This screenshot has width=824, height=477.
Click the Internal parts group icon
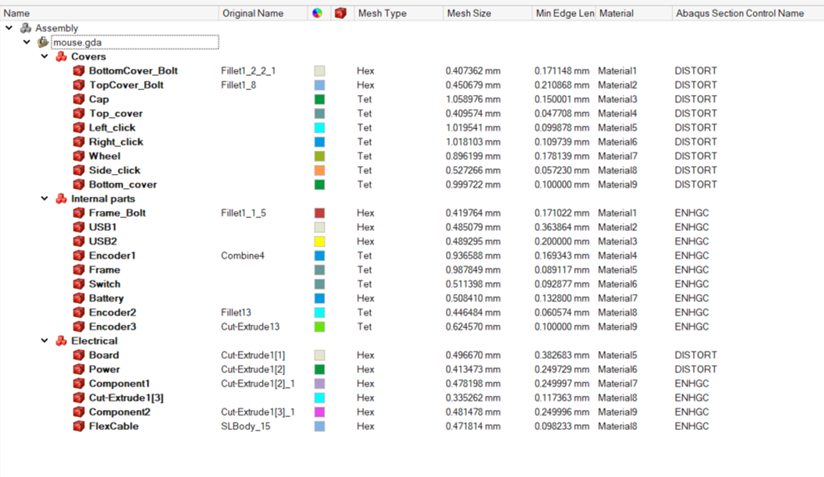click(61, 199)
